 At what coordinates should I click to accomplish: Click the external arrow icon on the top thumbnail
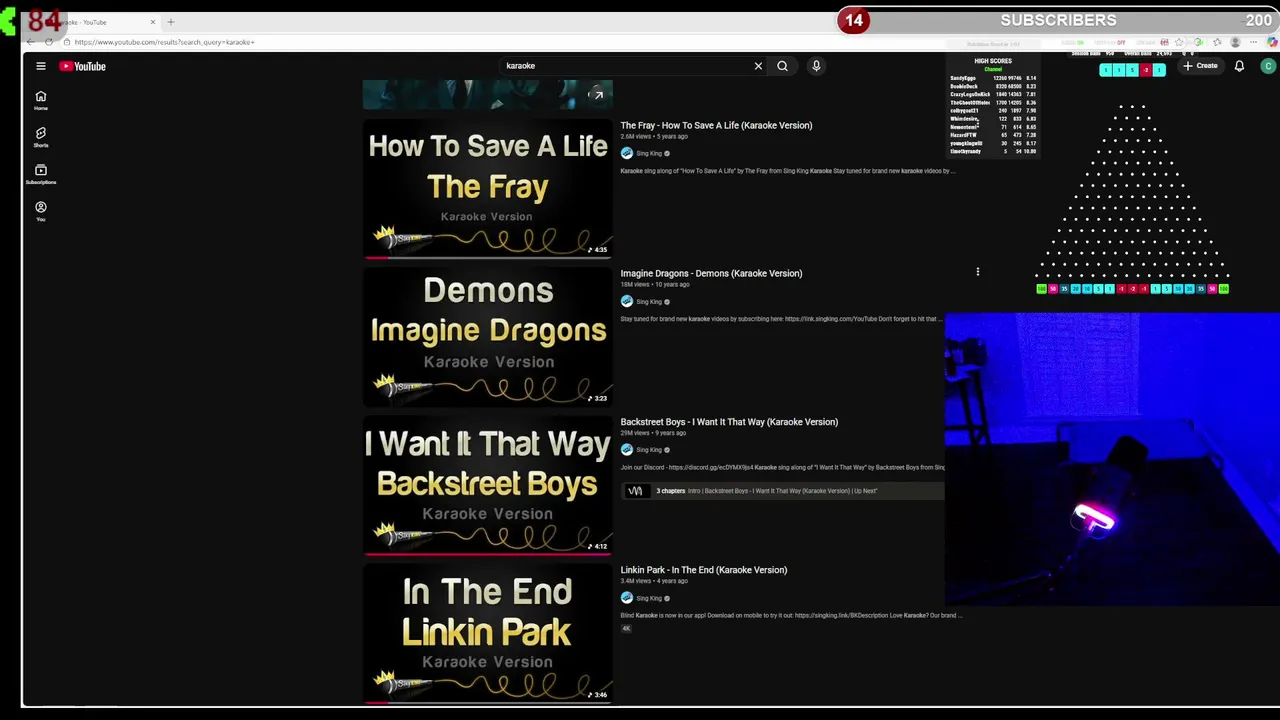pyautogui.click(x=597, y=95)
